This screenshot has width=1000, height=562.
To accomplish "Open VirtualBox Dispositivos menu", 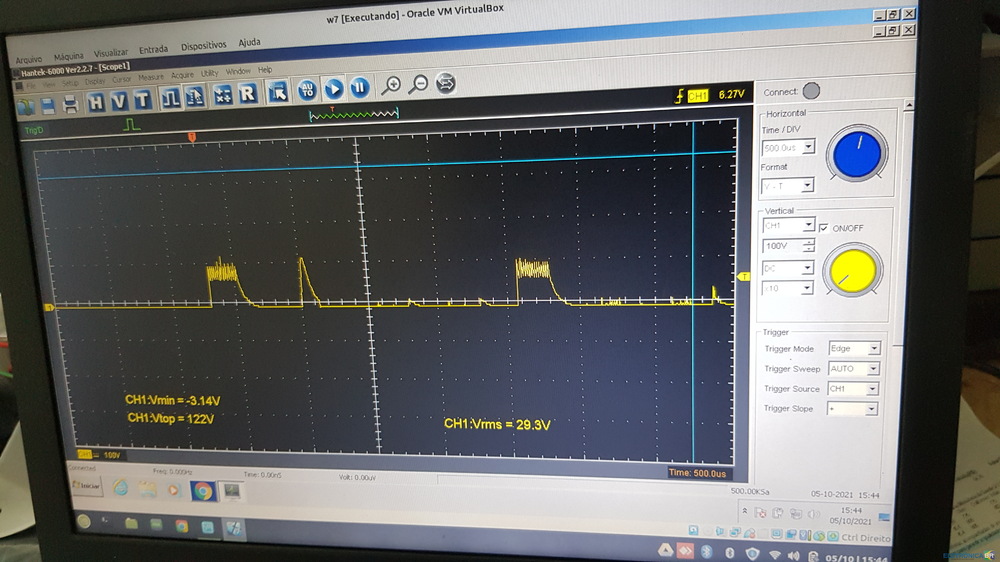I will coord(203,46).
